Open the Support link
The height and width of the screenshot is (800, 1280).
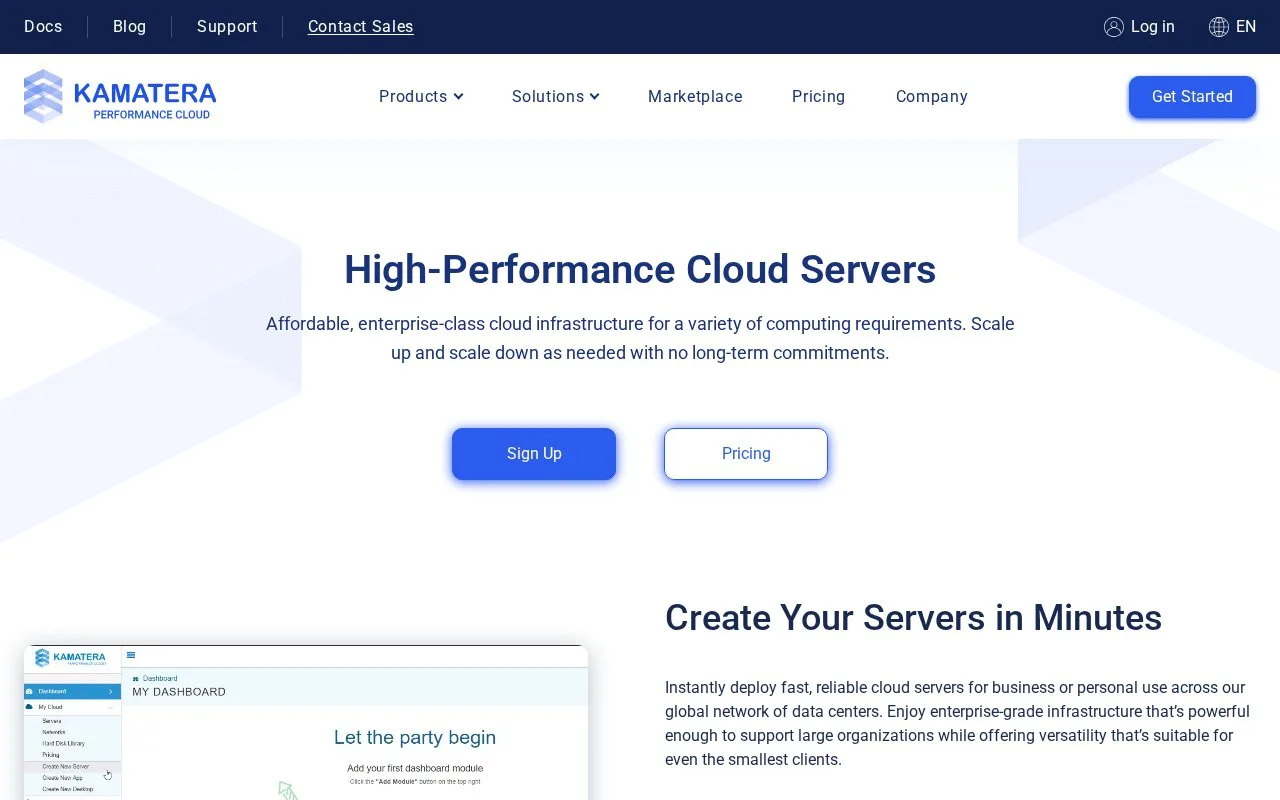pyautogui.click(x=227, y=27)
